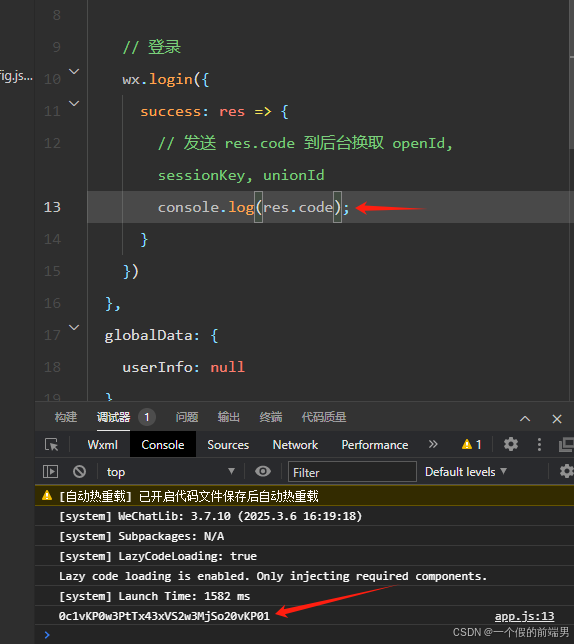
Task: Open the 调试器 panel tab
Action: coord(113,417)
